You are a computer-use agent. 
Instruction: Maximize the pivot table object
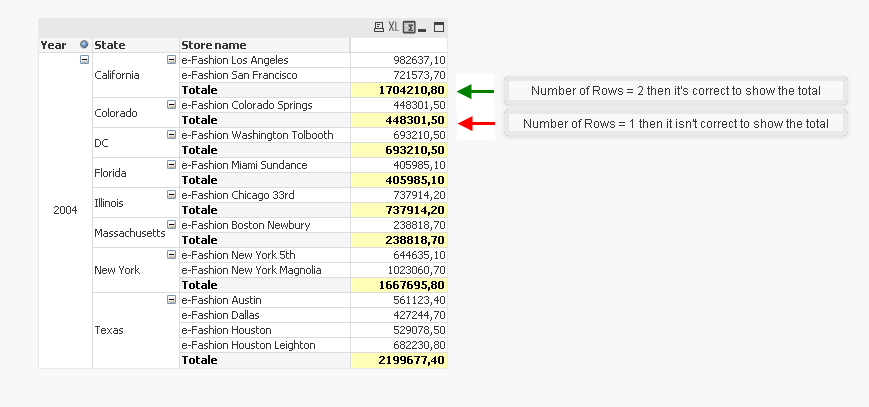click(x=438, y=27)
